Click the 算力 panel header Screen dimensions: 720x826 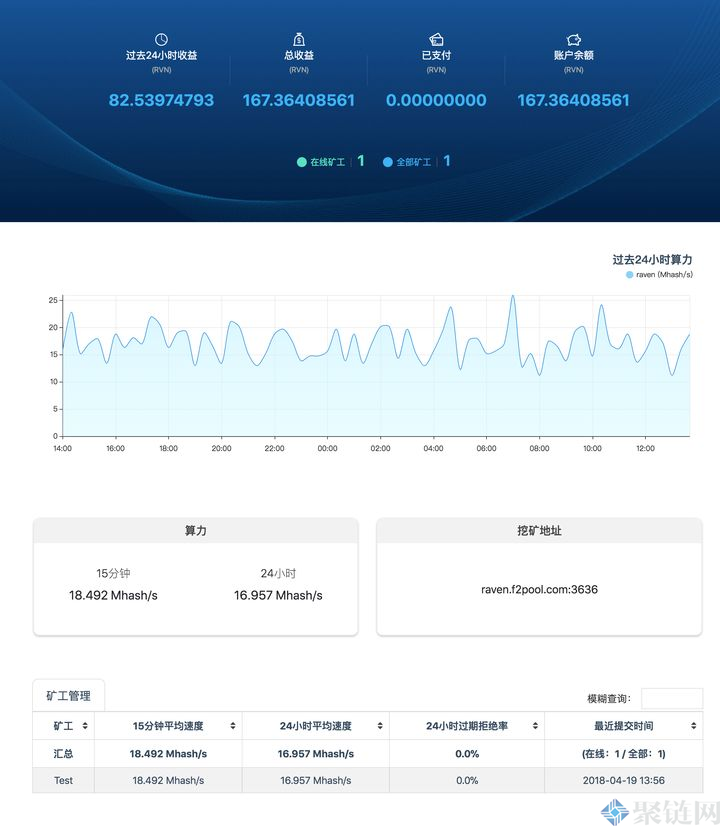(195, 530)
